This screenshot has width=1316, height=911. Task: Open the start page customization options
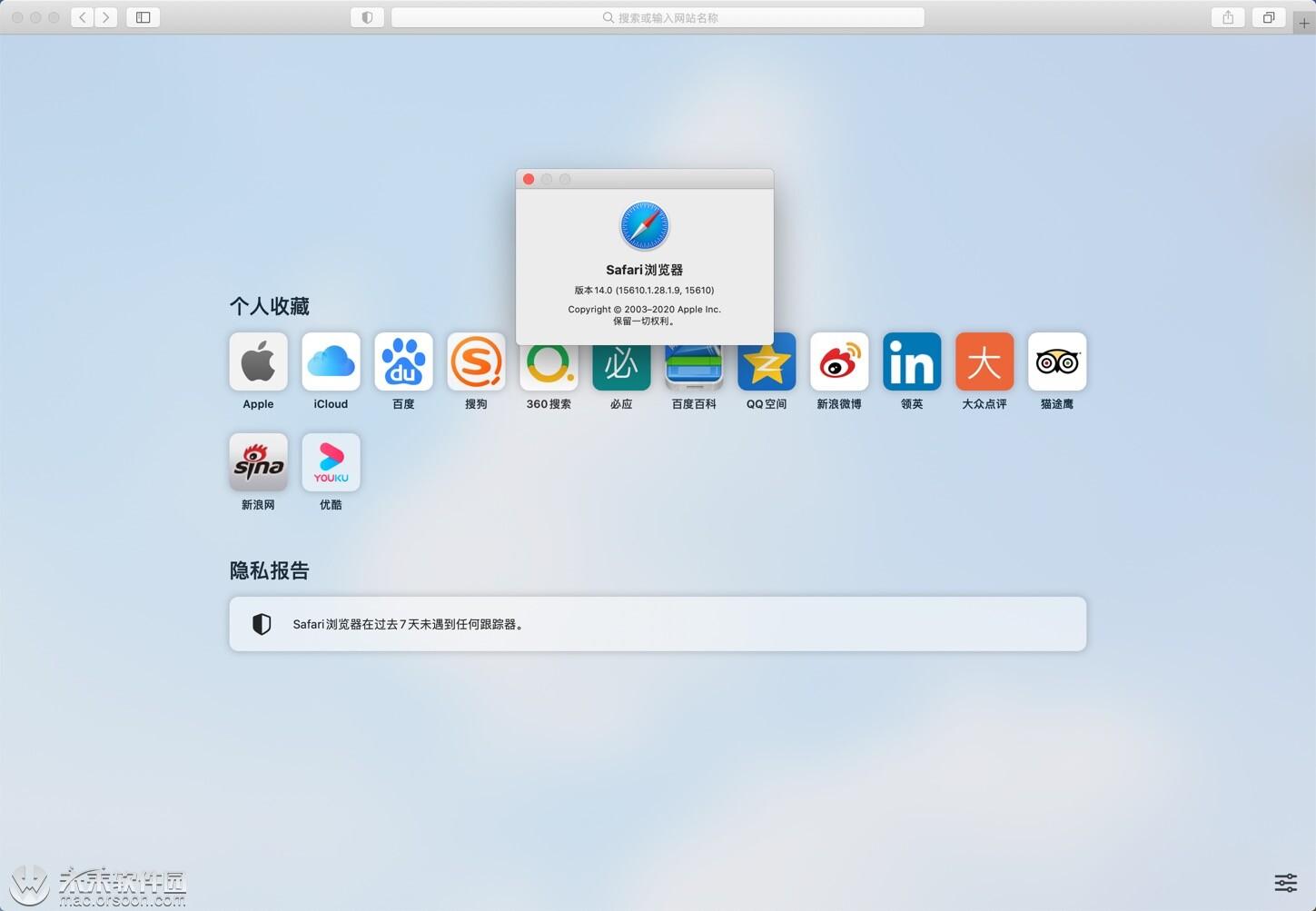1286,882
